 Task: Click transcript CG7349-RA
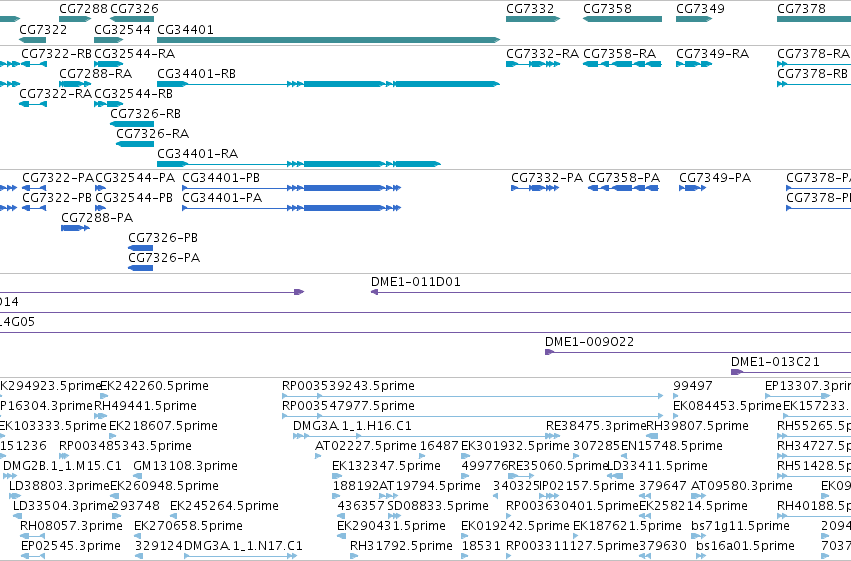pos(694,64)
